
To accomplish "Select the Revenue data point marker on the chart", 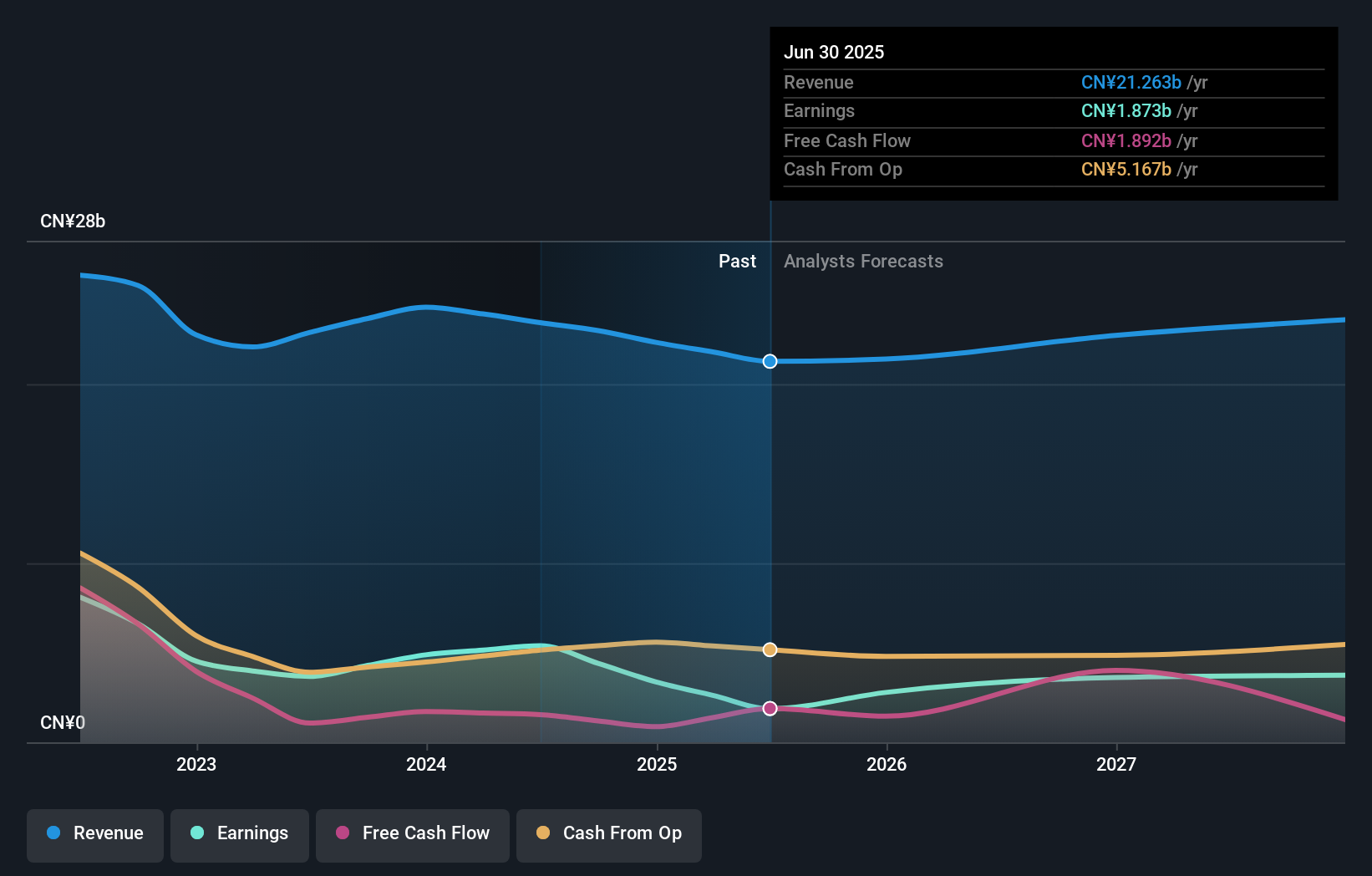I will (x=769, y=361).
